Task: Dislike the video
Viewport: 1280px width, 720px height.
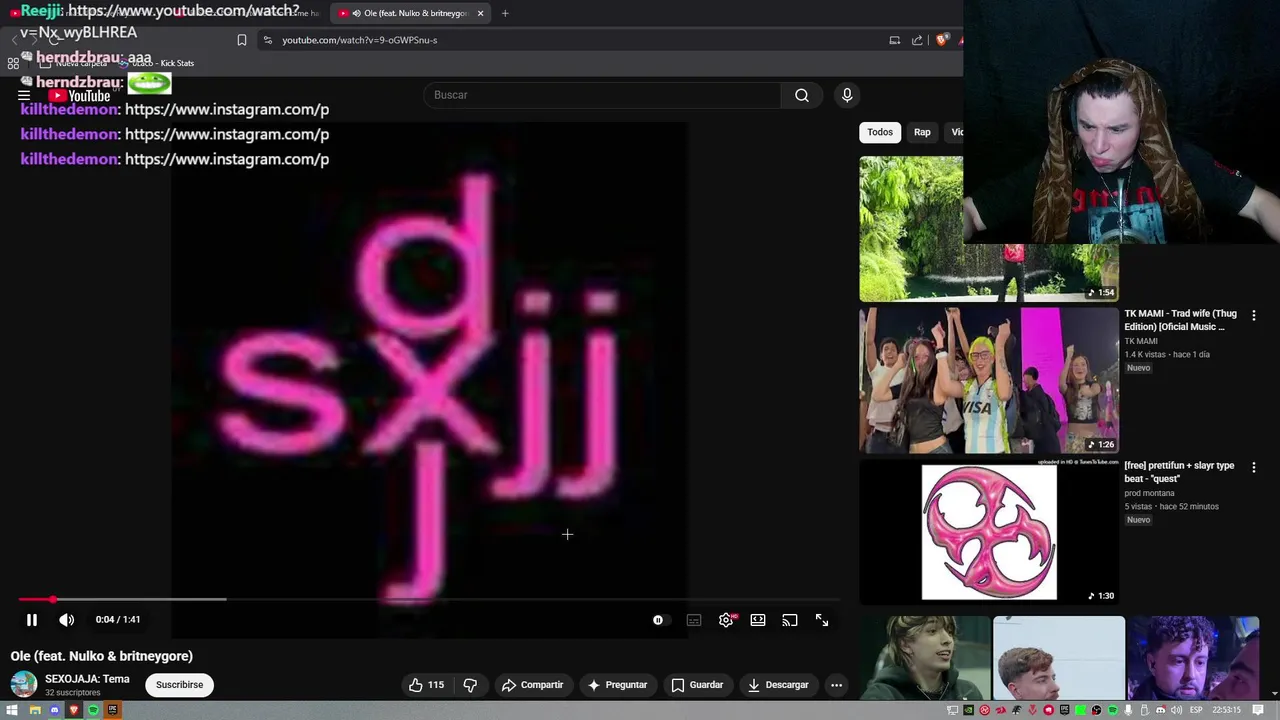Action: click(x=470, y=685)
